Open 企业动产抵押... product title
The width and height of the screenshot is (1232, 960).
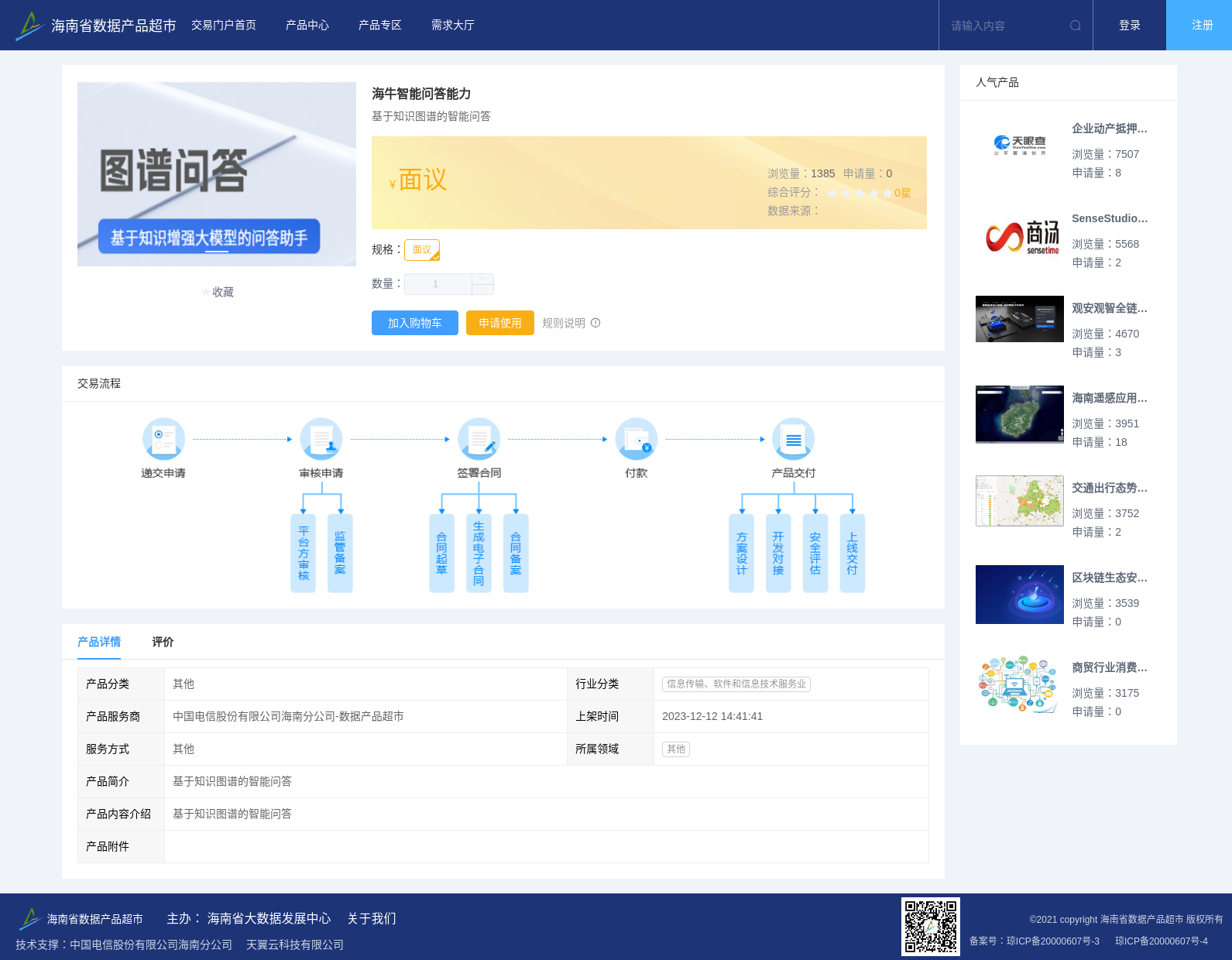[x=1110, y=129]
